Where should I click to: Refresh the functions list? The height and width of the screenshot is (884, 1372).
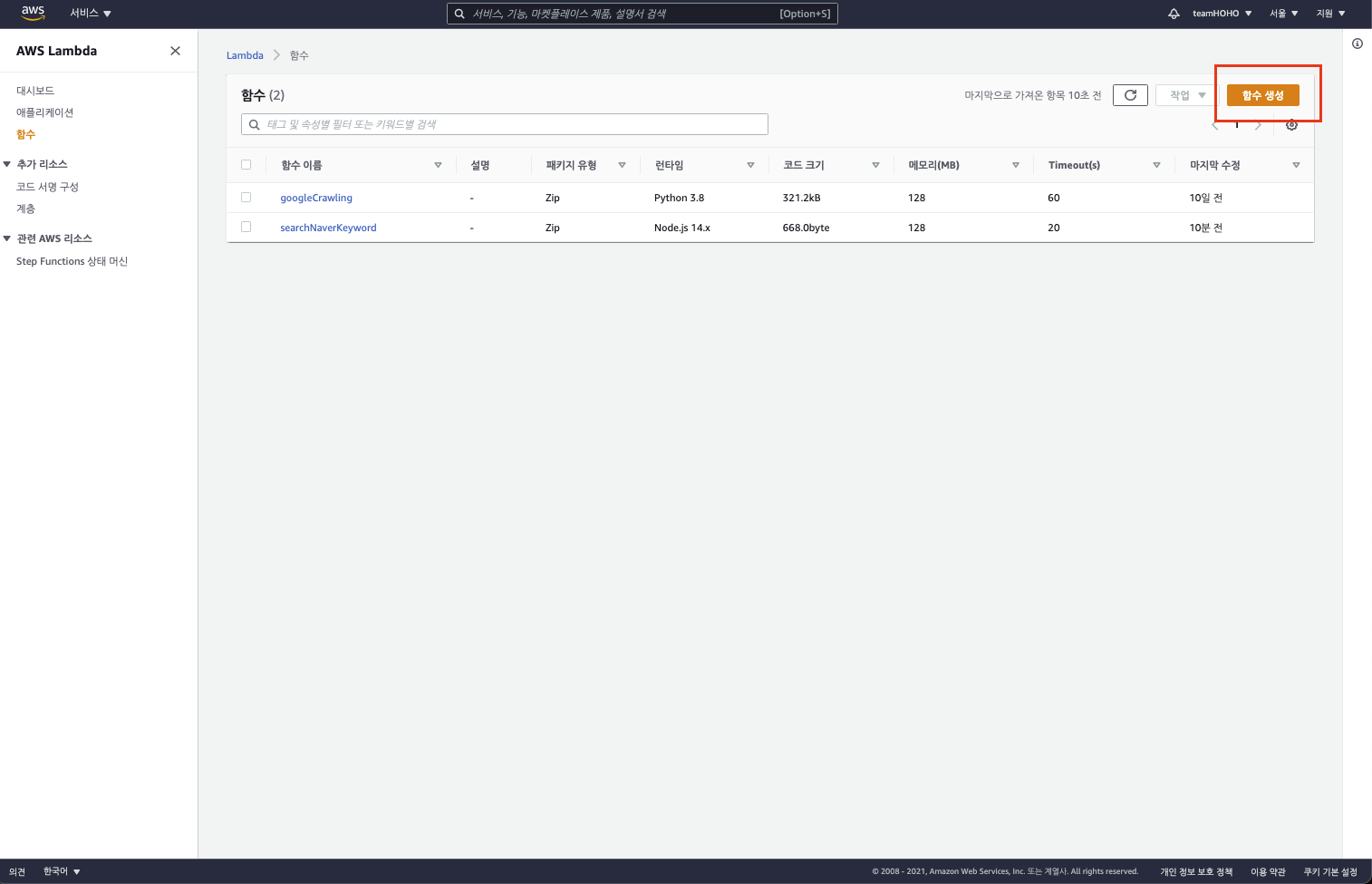click(x=1130, y=95)
